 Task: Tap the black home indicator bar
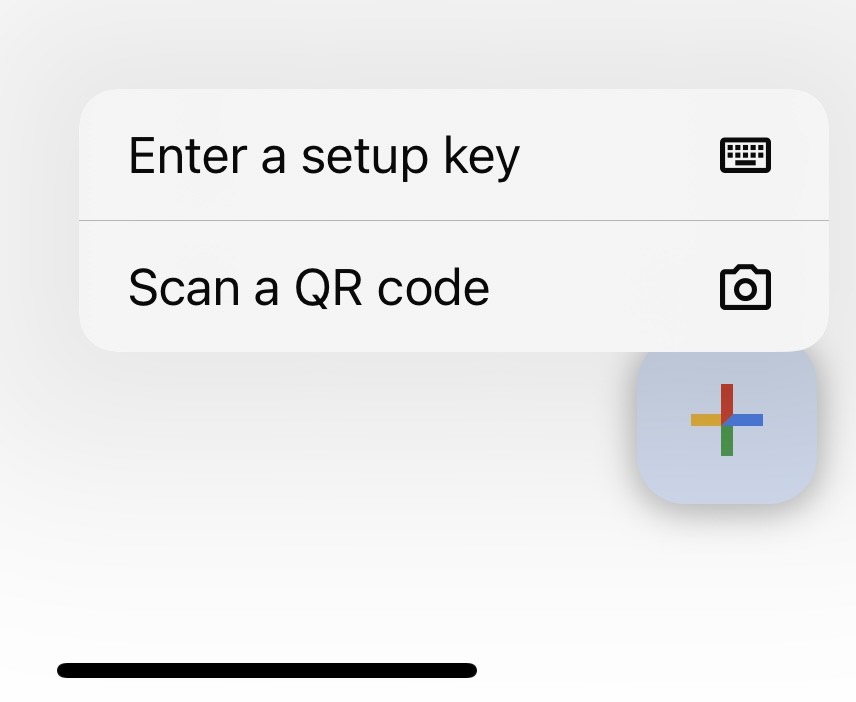coord(267,670)
